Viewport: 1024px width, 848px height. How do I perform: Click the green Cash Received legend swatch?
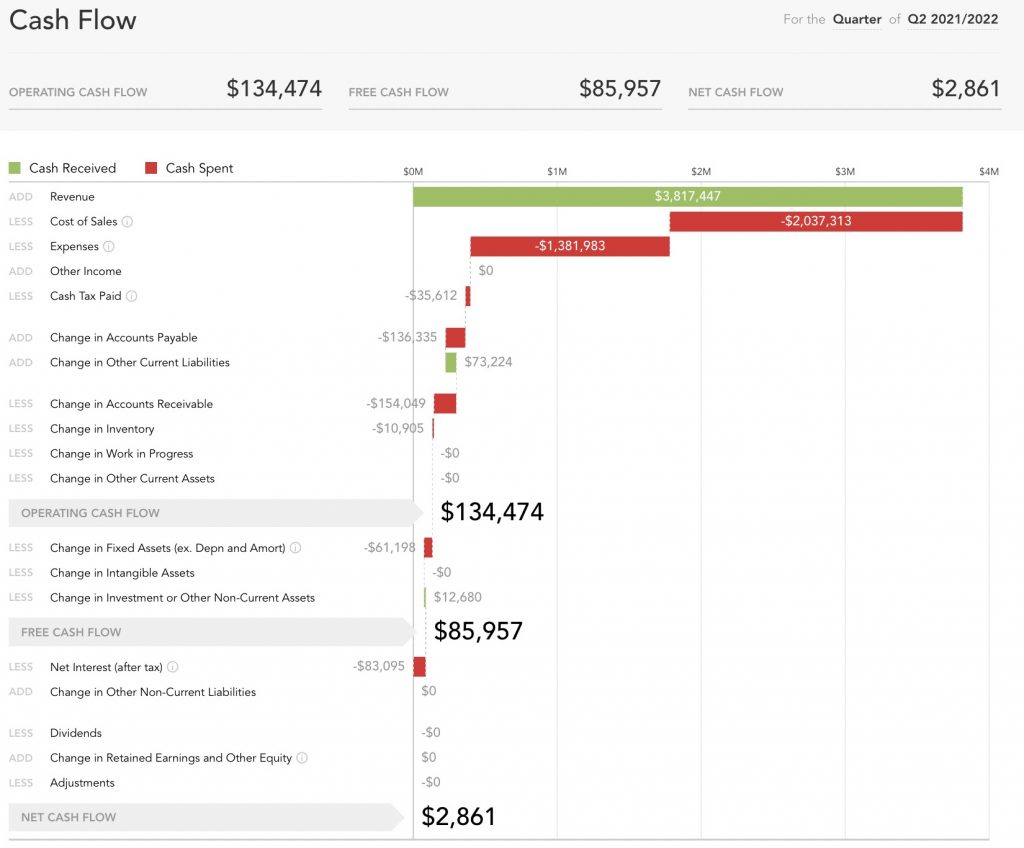tap(15, 168)
